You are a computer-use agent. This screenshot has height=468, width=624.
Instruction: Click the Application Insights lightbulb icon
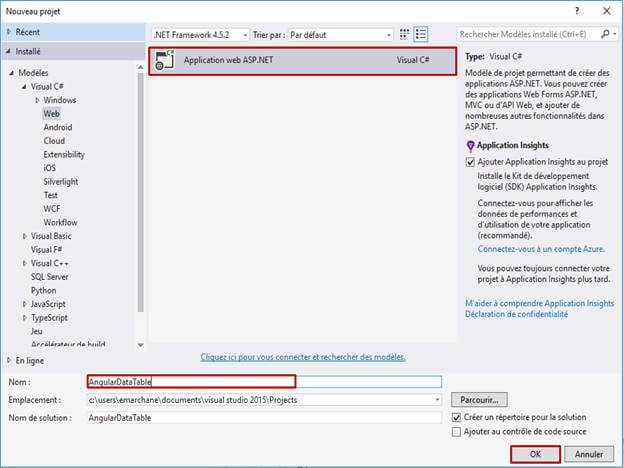click(x=470, y=146)
